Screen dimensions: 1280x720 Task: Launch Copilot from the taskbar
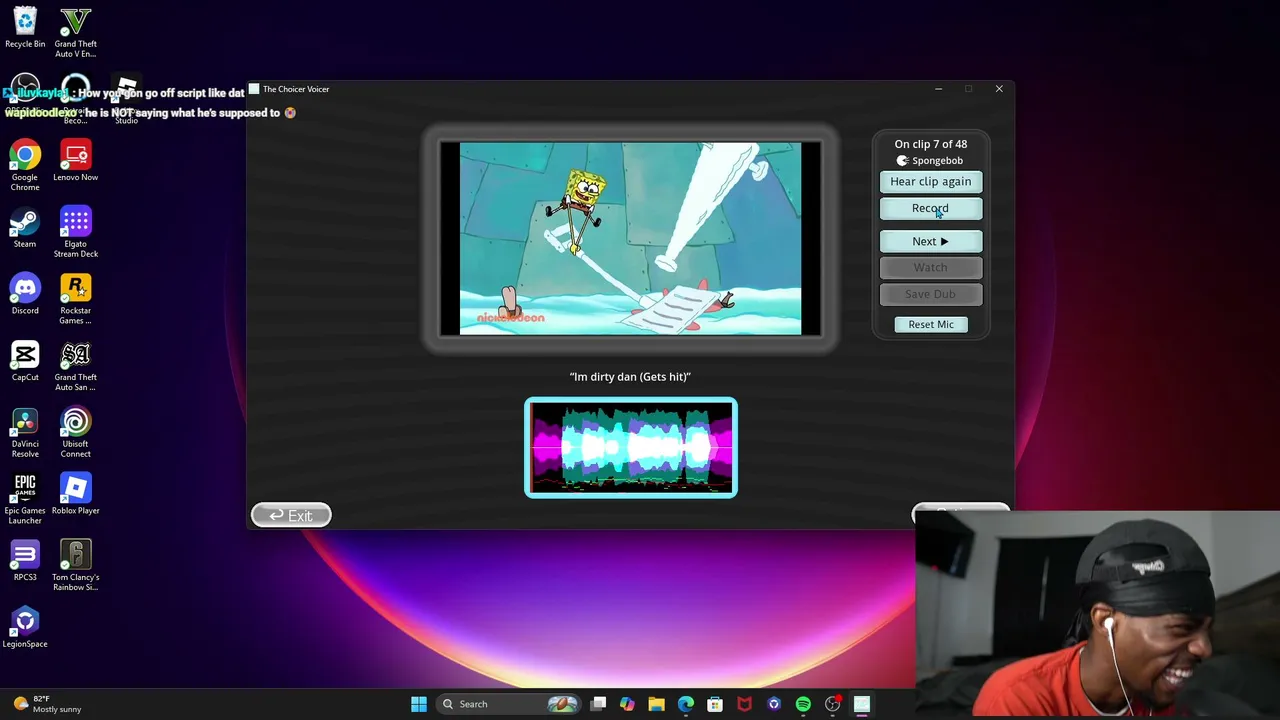(x=627, y=704)
